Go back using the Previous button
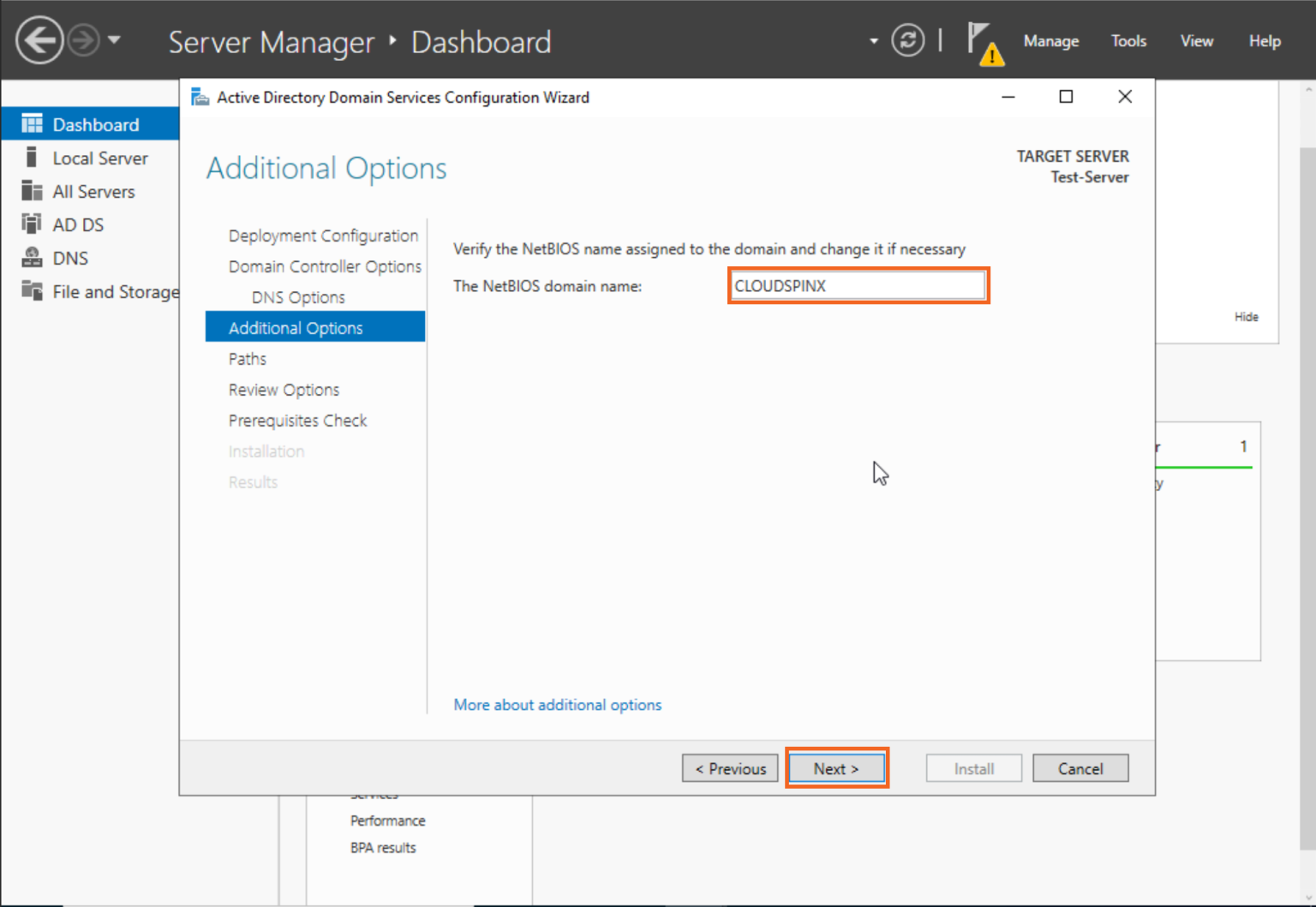1316x907 pixels. tap(729, 768)
